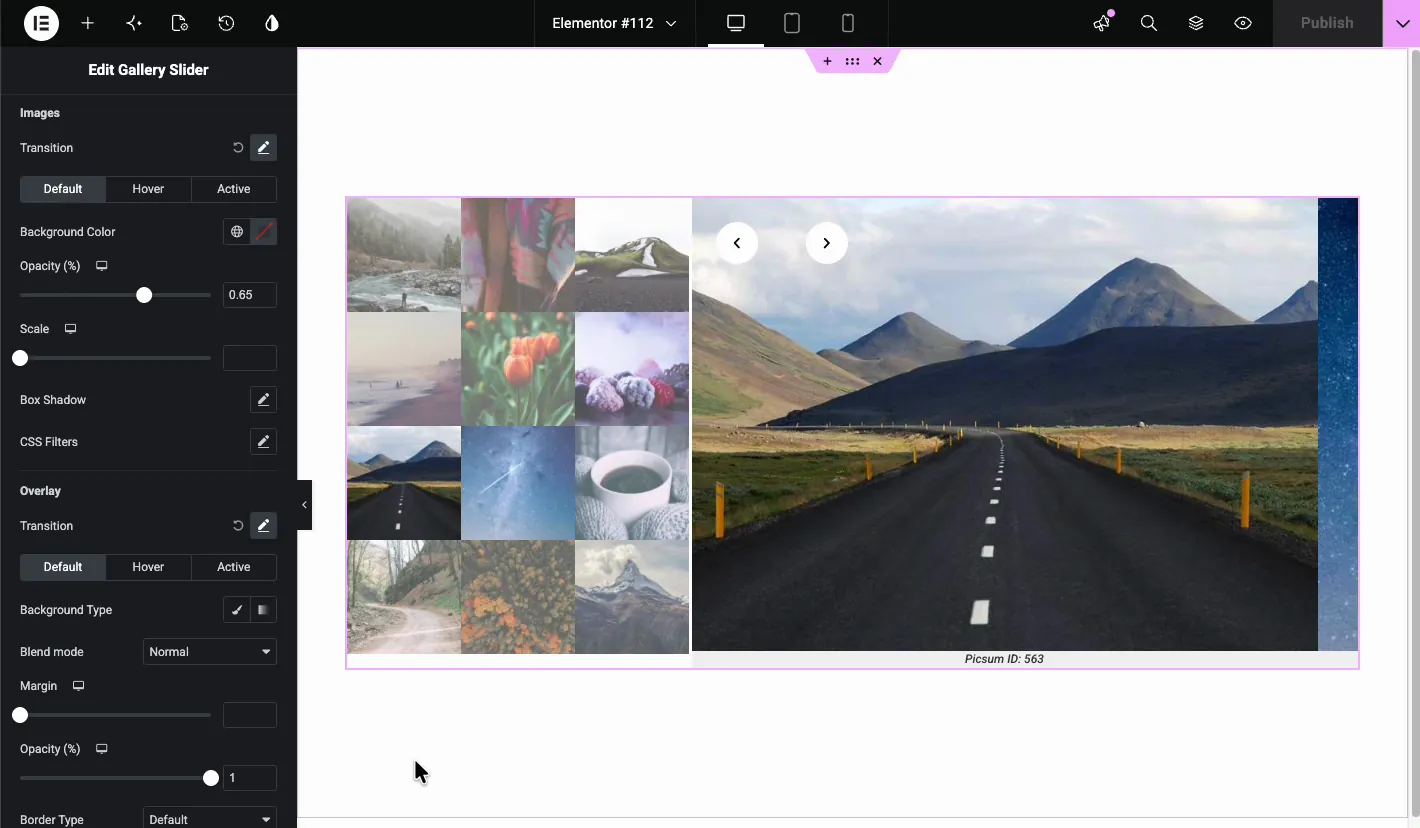Open the Border Type dropdown
Screen dimensions: 1420x828
point(210,819)
